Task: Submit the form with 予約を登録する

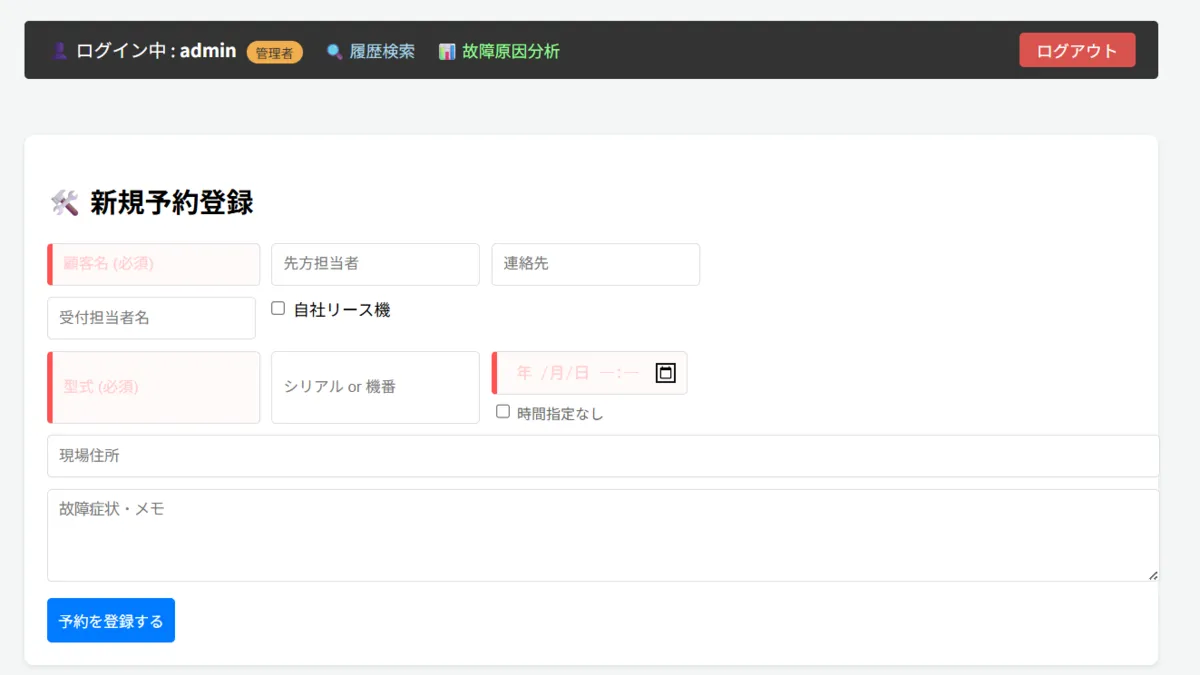Action: pyautogui.click(x=111, y=620)
